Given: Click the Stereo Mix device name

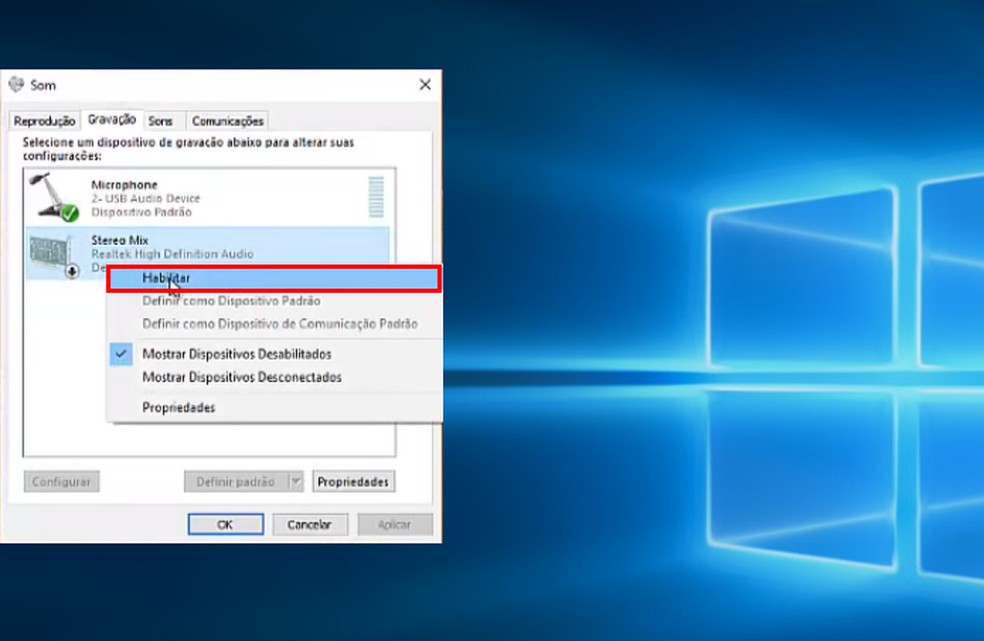Looking at the screenshot, I should 120,240.
